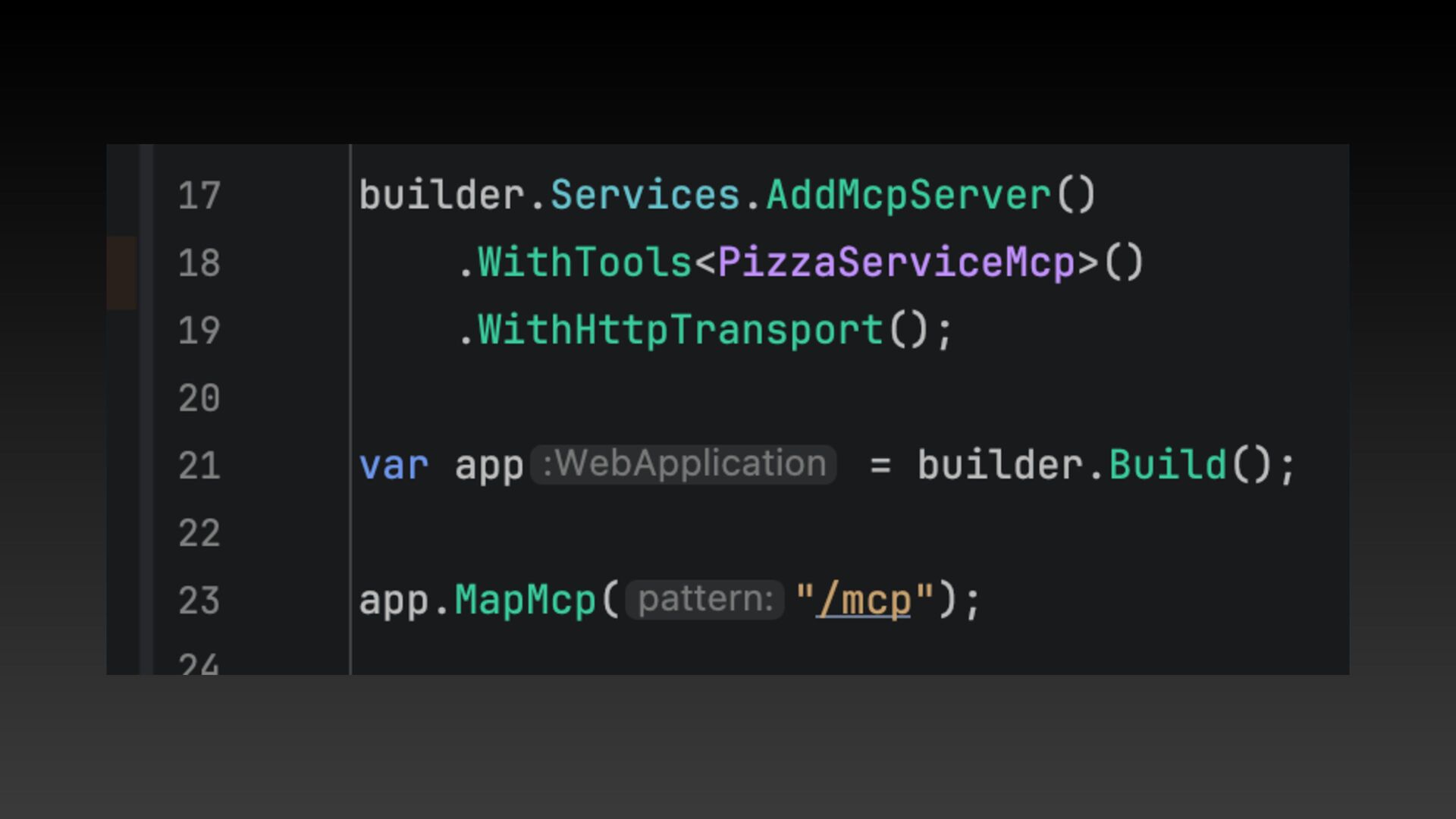The image size is (1456, 819).
Task: Click the MapMcp method name
Action: click(x=525, y=601)
